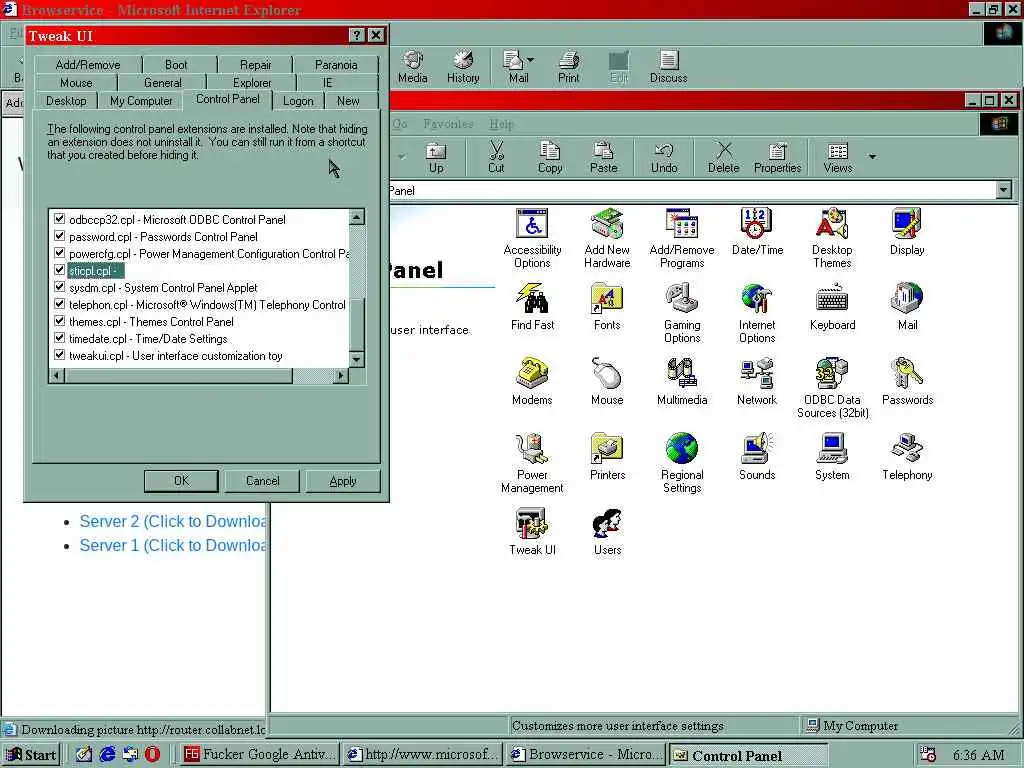Switch to the Explorer tab

[252, 83]
